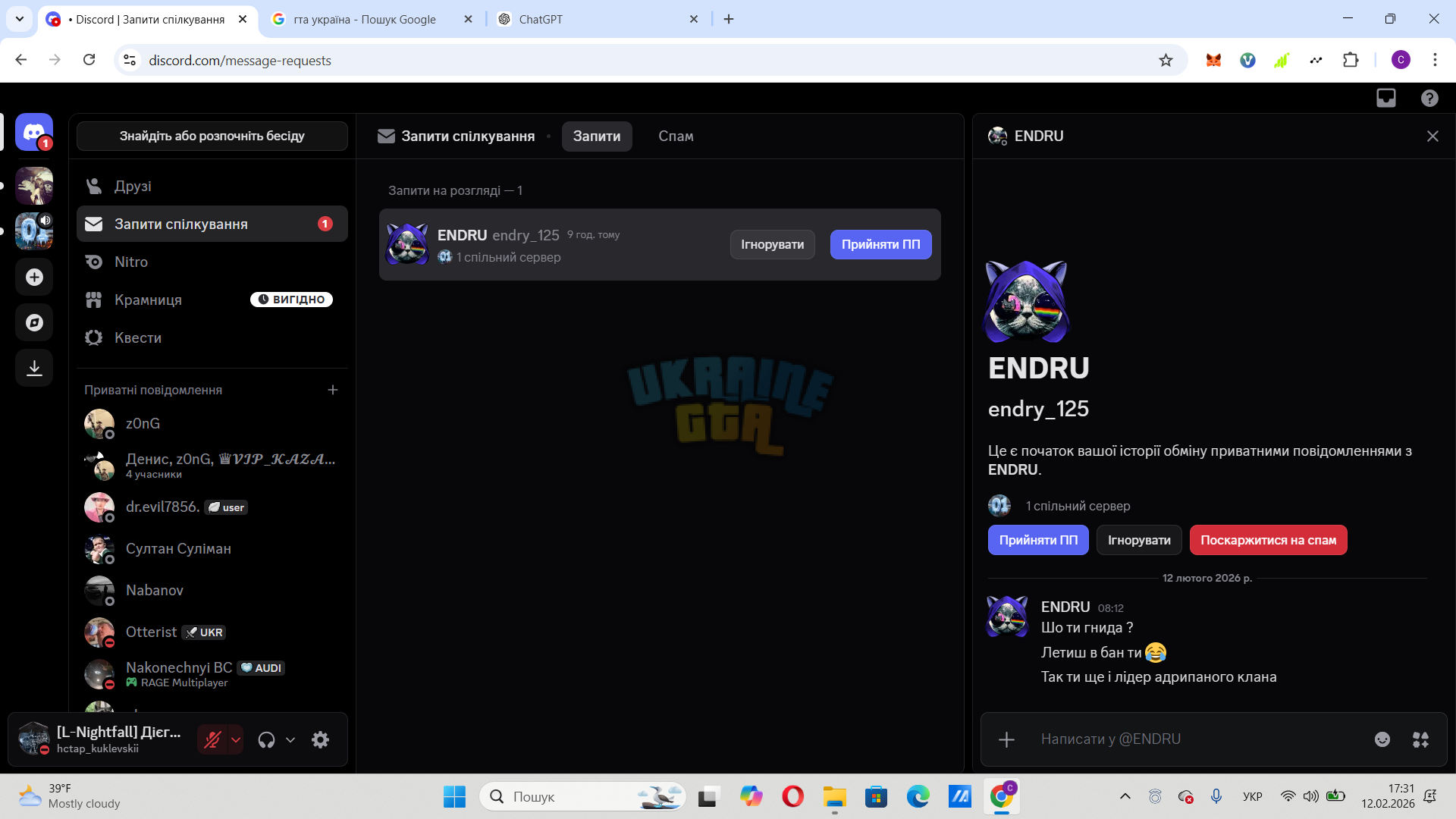Open the Friends section
Screen dimensions: 1456x819
click(x=212, y=186)
